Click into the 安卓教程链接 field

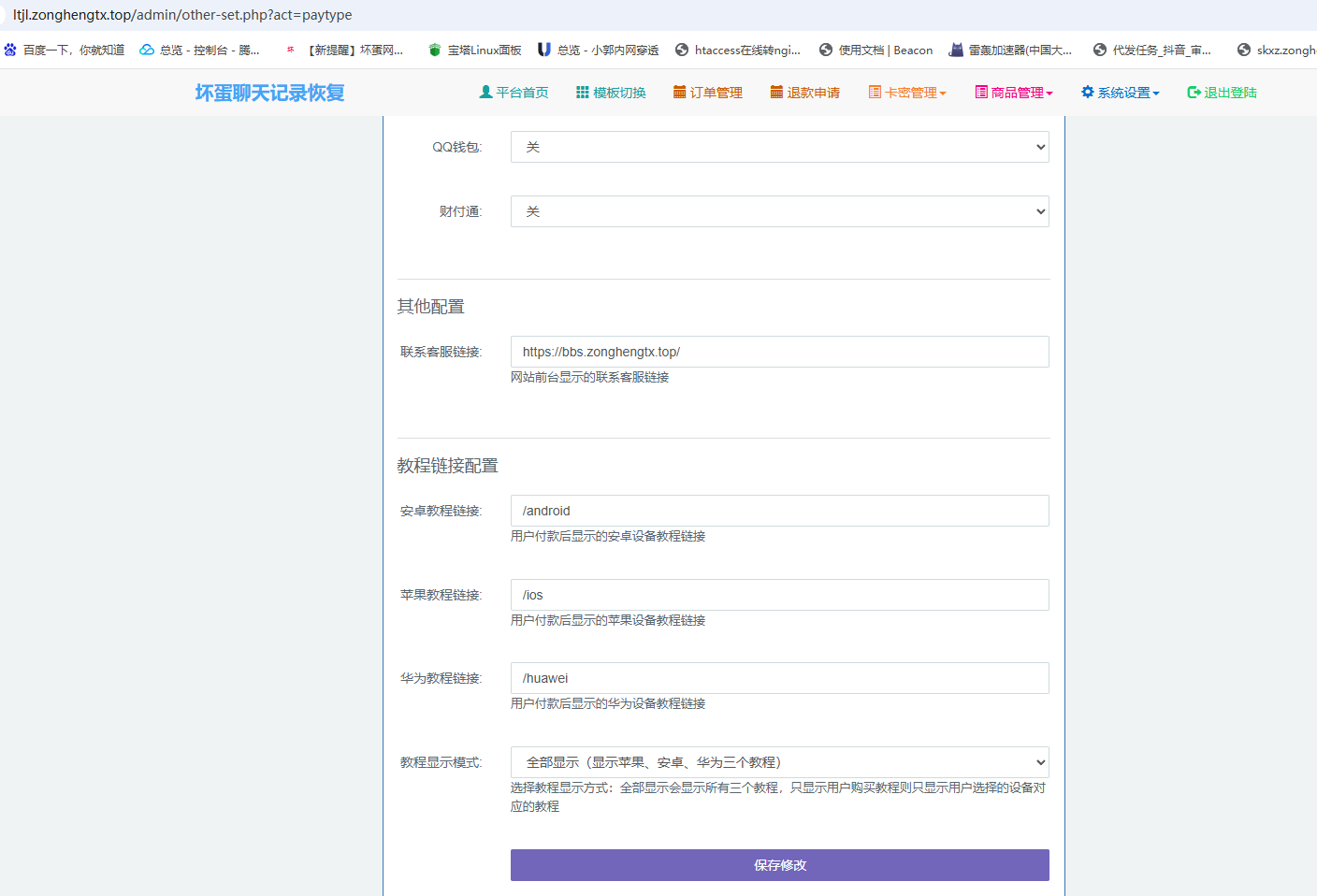[x=779, y=511]
